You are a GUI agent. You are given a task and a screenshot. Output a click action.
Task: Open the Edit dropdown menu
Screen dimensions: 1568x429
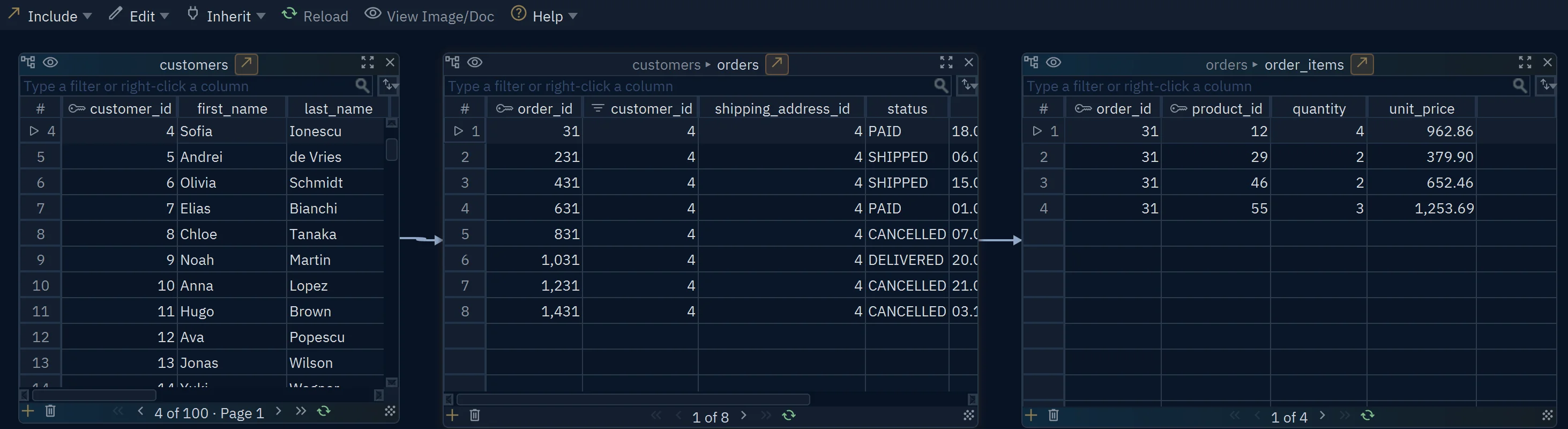[x=139, y=15]
